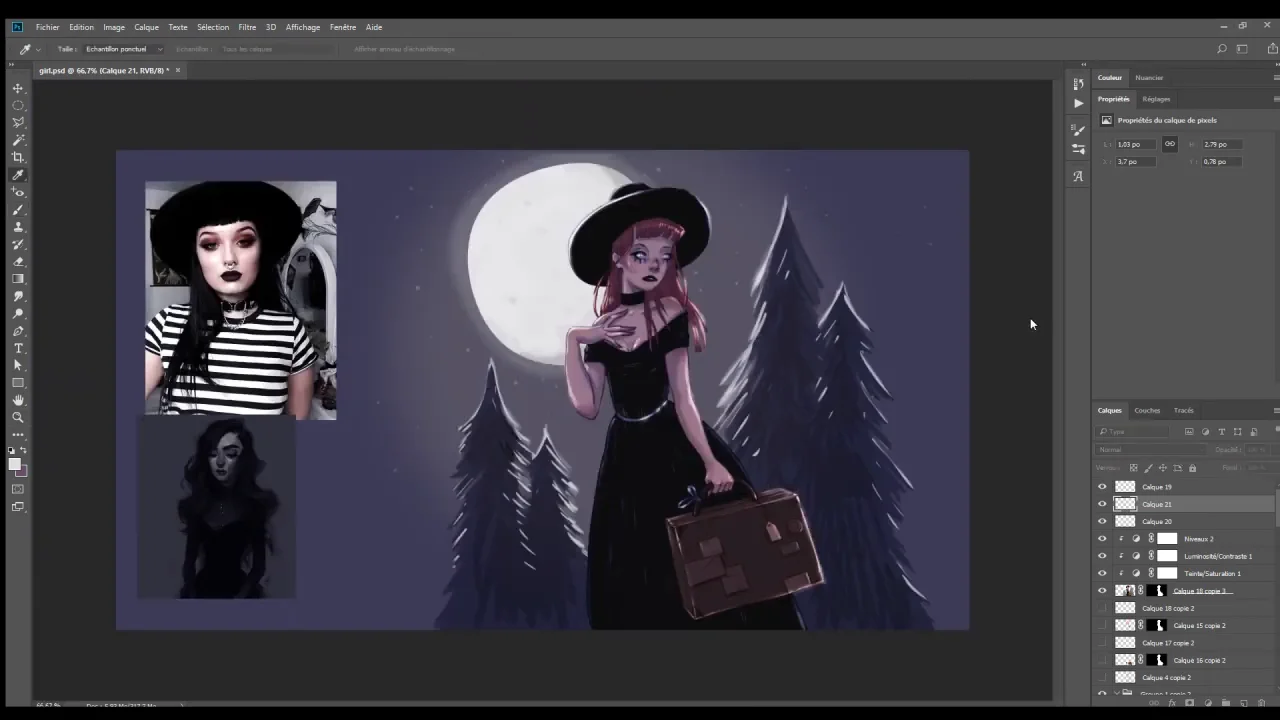Switch to the Couches tab
This screenshot has height=720, width=1280.
1147,411
